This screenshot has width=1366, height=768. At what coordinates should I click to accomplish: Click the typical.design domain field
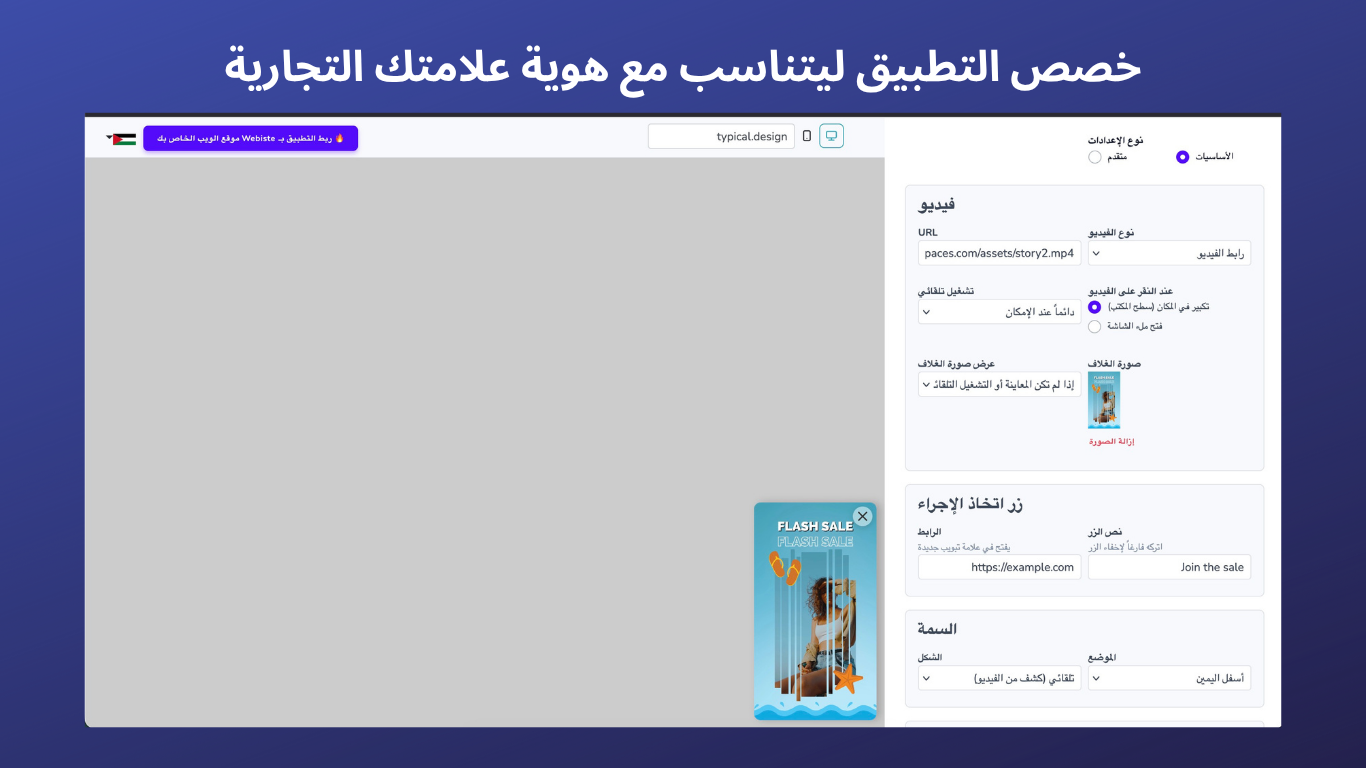click(720, 136)
